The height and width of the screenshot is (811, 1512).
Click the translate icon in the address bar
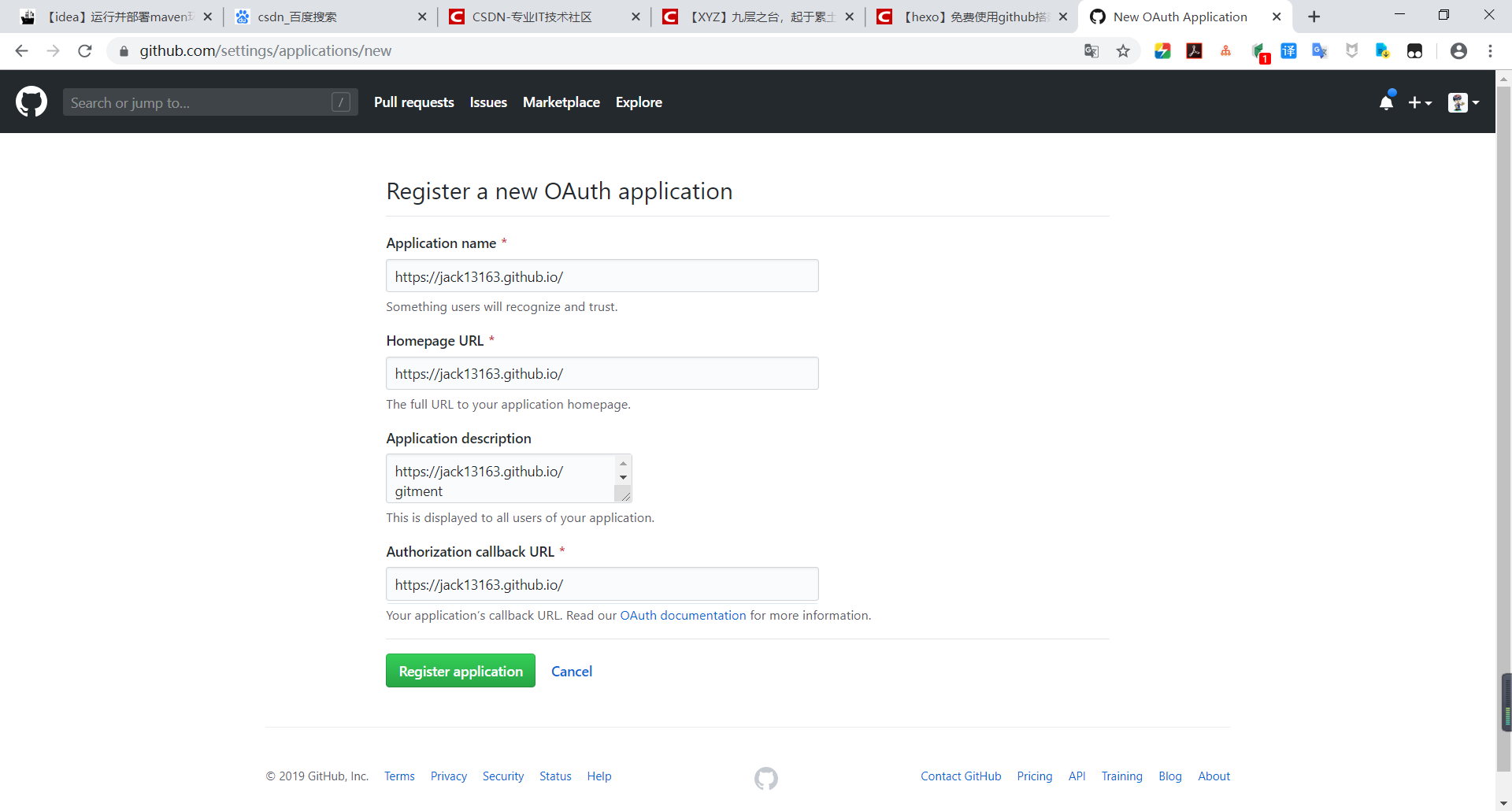(1091, 50)
